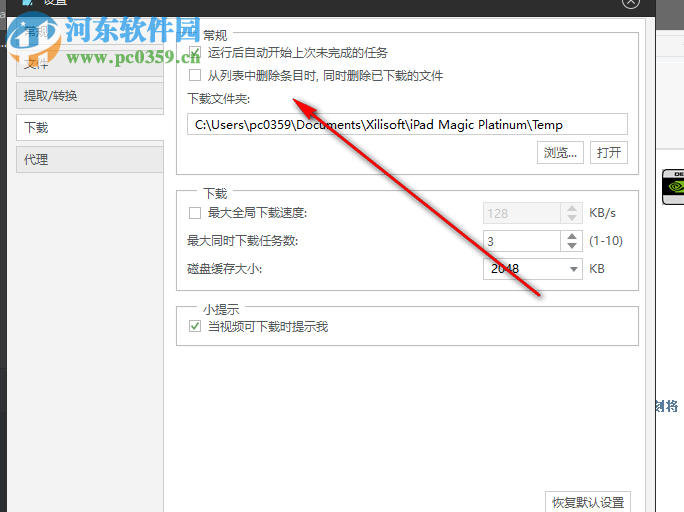This screenshot has width=684, height=512.
Task: Click the download folder path field
Action: (407, 125)
